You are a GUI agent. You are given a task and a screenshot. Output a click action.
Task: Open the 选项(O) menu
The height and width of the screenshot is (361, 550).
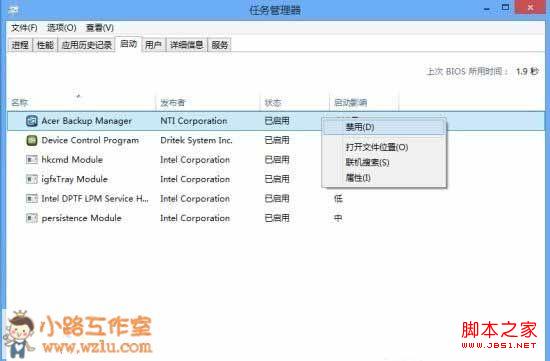click(62, 28)
